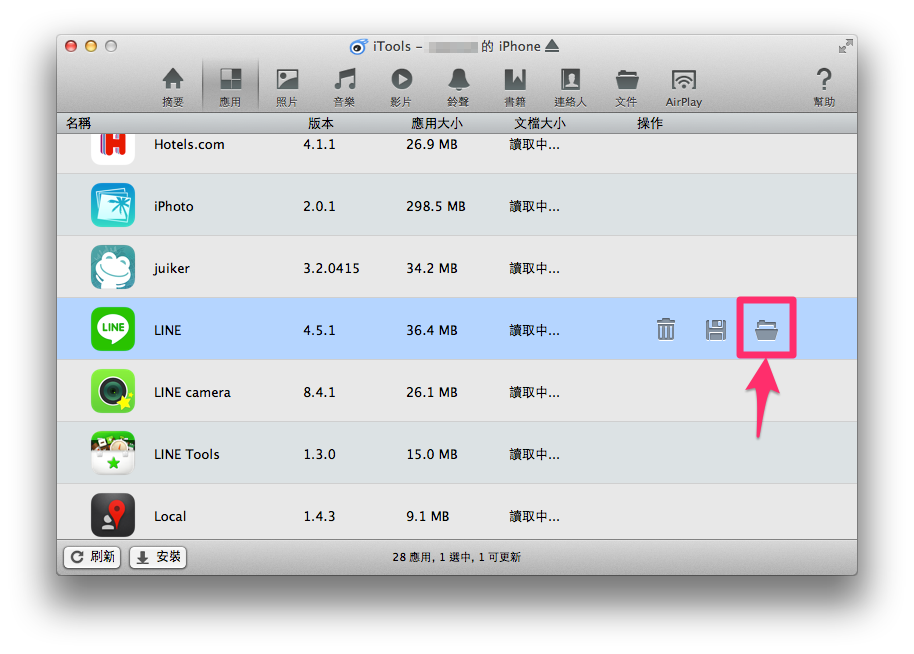Click LINE version 4.5.1

[319, 330]
